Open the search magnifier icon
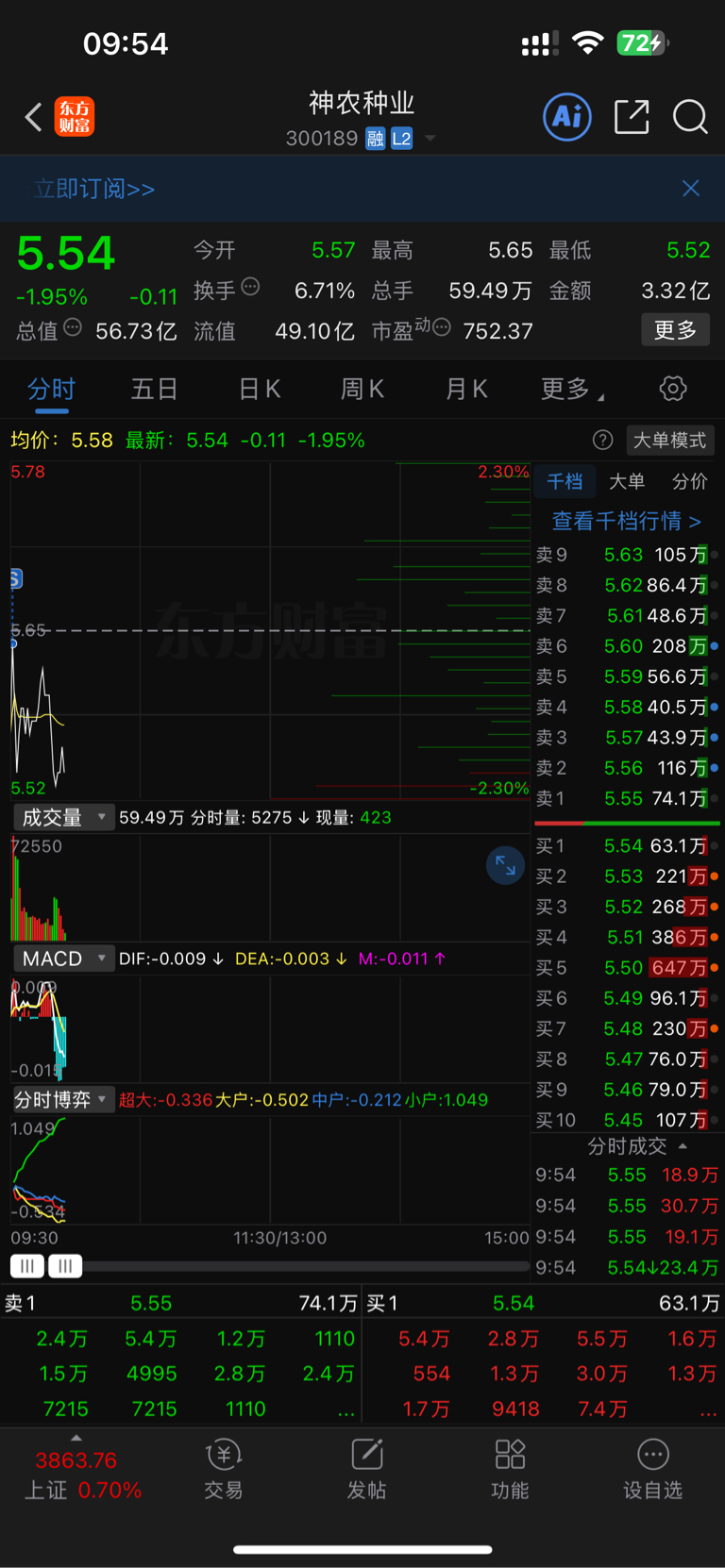 pyautogui.click(x=690, y=117)
